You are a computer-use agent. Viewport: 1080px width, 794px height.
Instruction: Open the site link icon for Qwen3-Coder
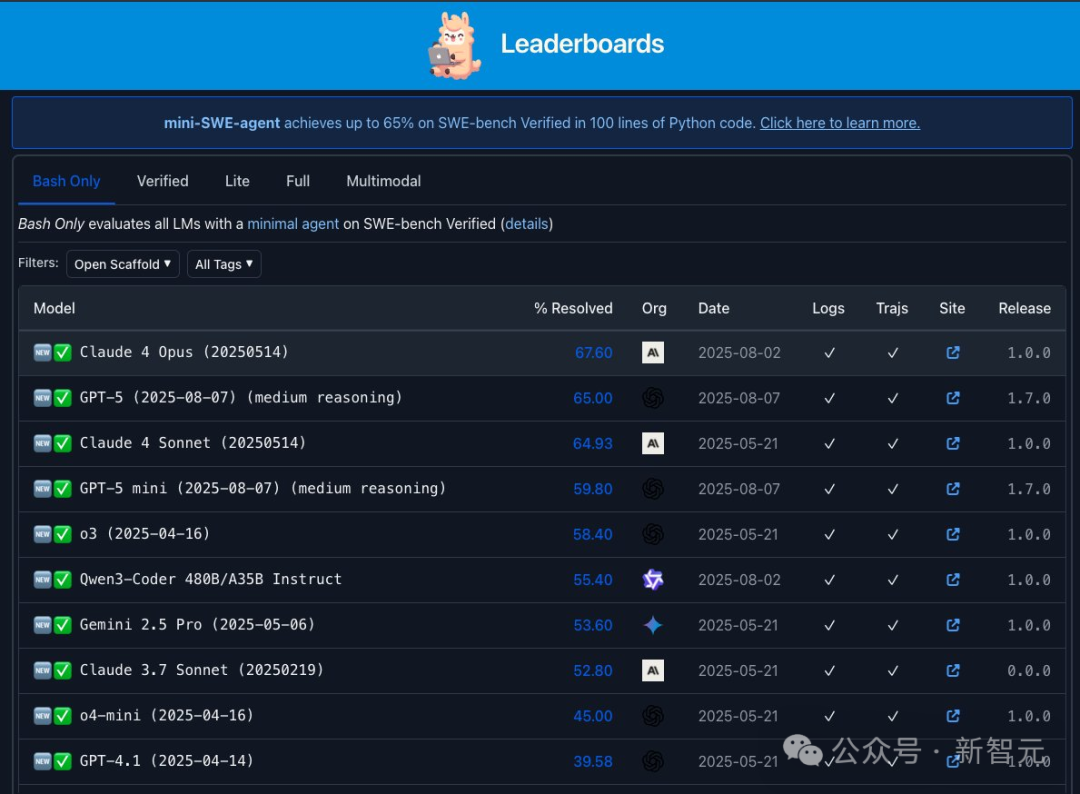(953, 580)
